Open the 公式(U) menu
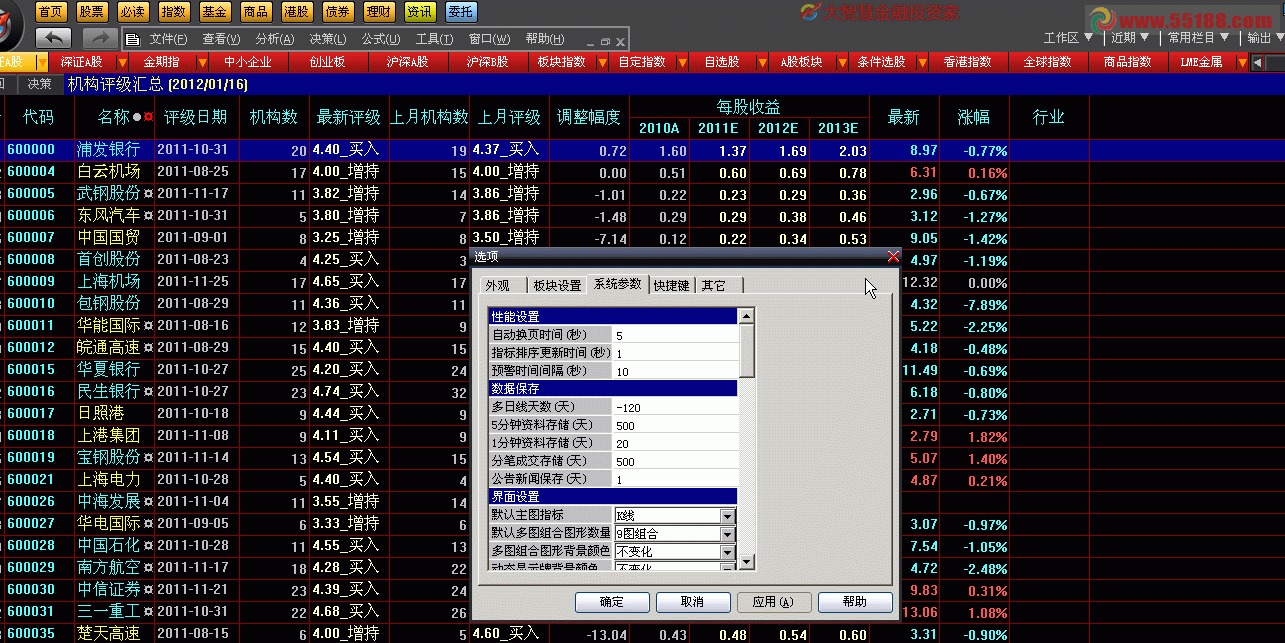Screen dimensions: 1285x643 (381, 40)
